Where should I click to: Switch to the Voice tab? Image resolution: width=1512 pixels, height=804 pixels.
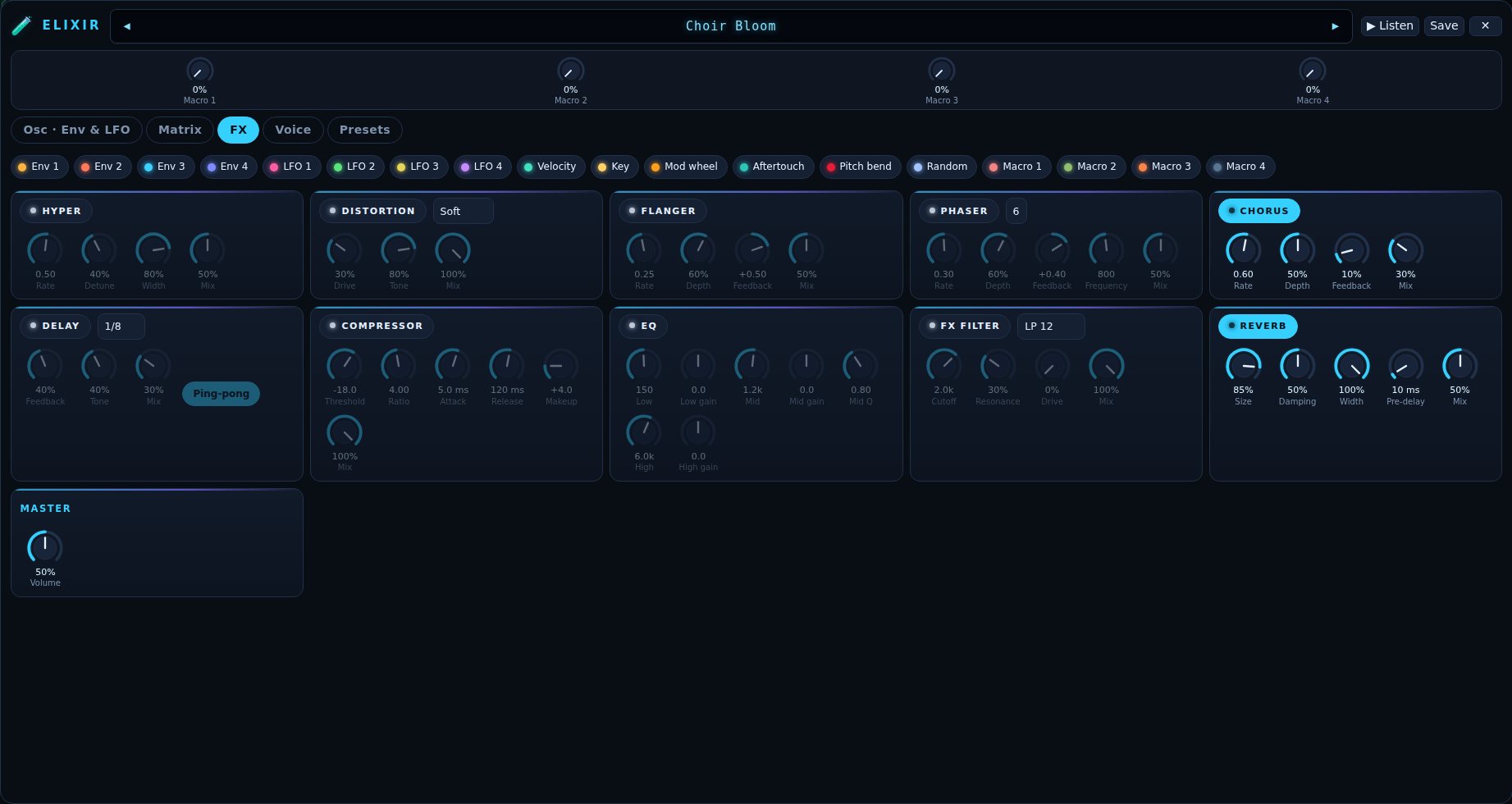[x=293, y=130]
